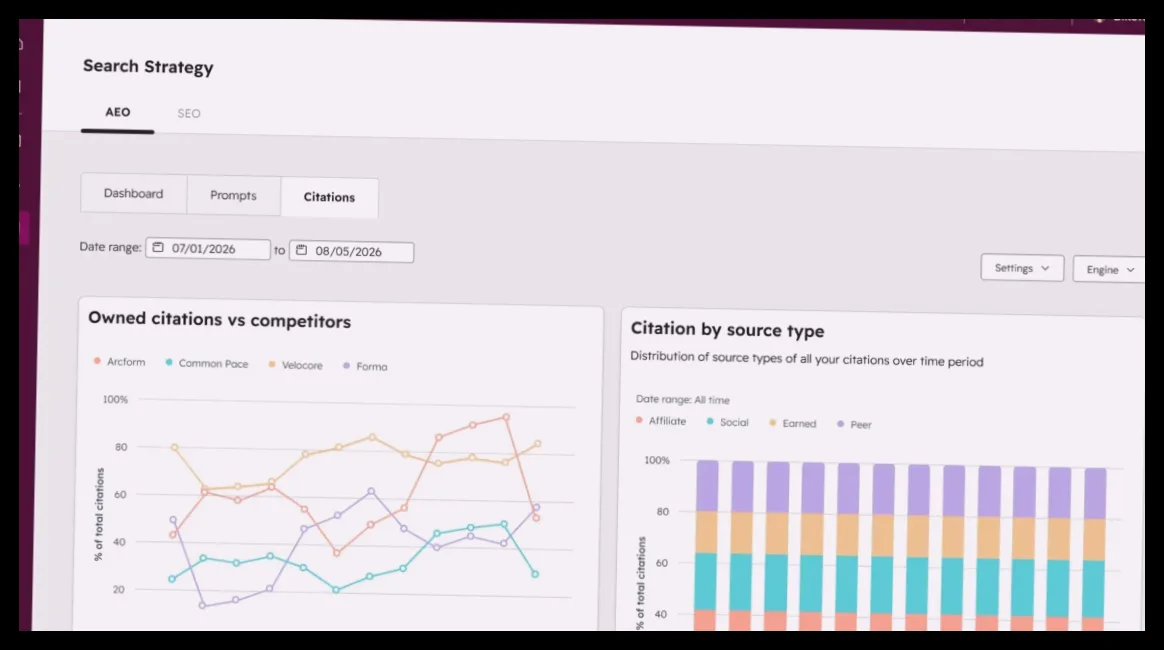Select the Citations tab
Image resolution: width=1164 pixels, height=650 pixels.
[329, 197]
